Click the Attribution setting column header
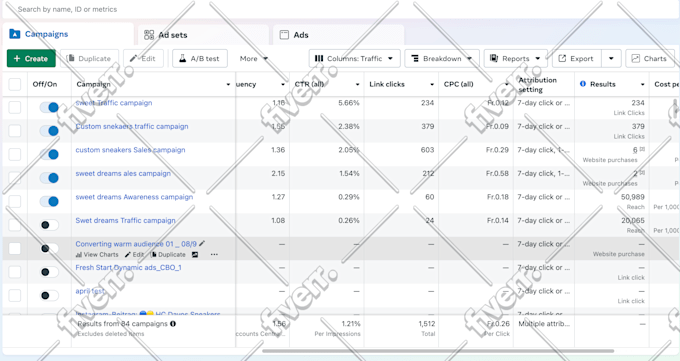This screenshot has height=361, width=680. click(x=538, y=85)
